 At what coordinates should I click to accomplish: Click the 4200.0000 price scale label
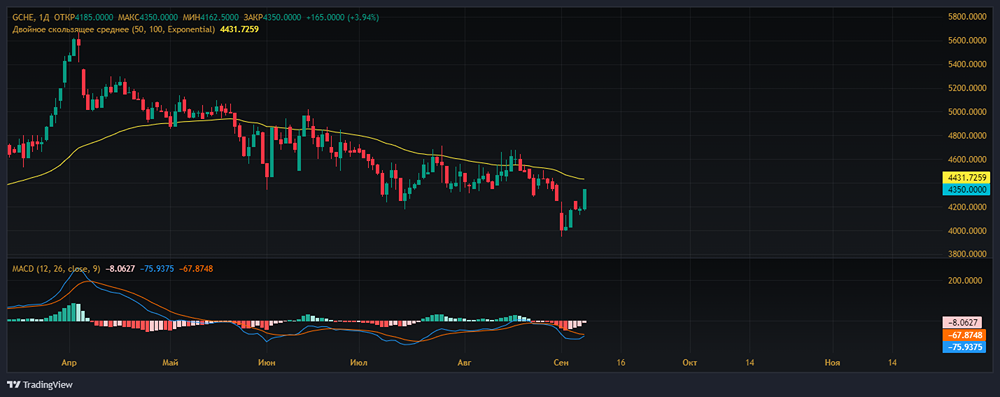(968, 207)
